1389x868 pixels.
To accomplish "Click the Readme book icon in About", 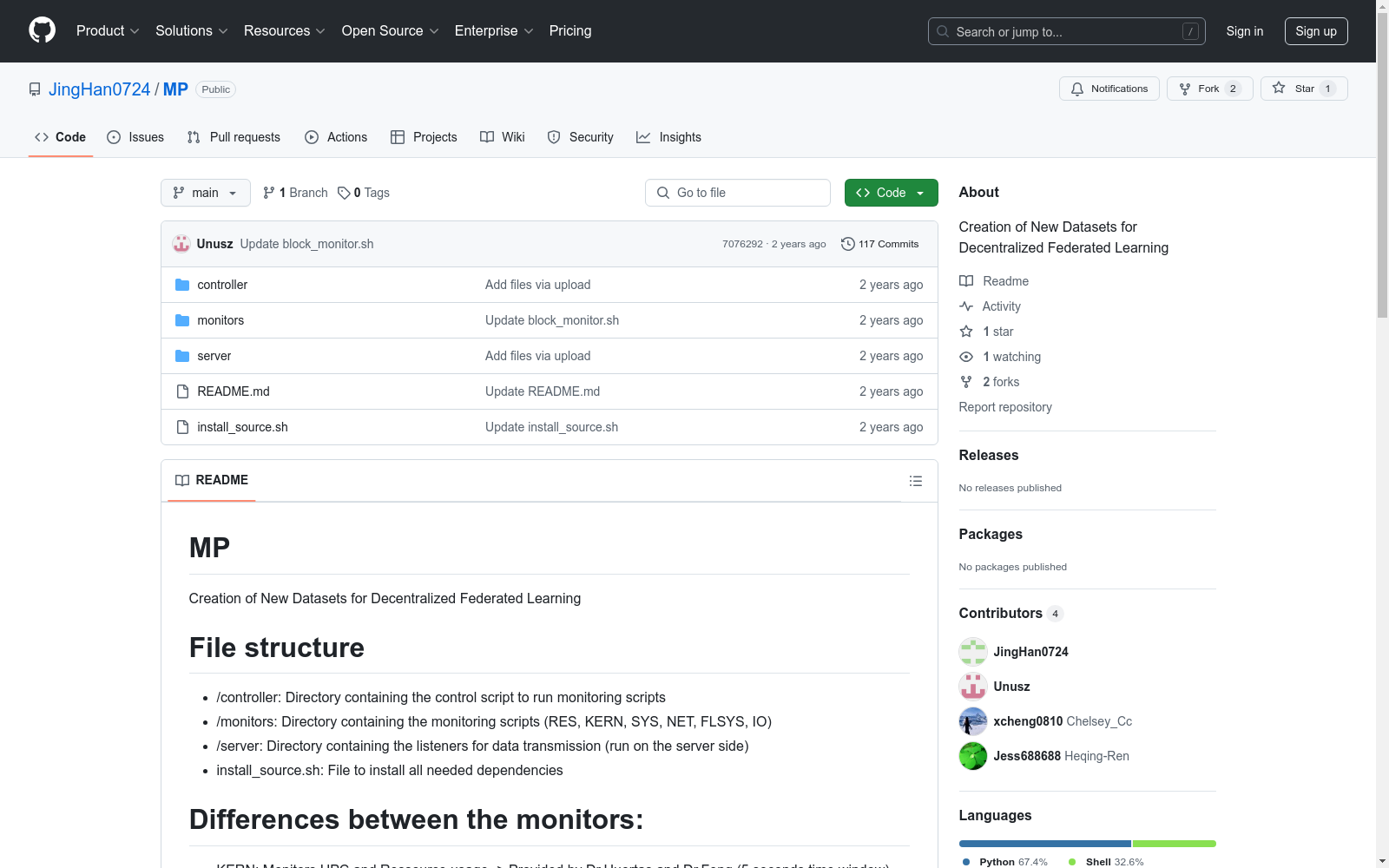I will tap(966, 281).
